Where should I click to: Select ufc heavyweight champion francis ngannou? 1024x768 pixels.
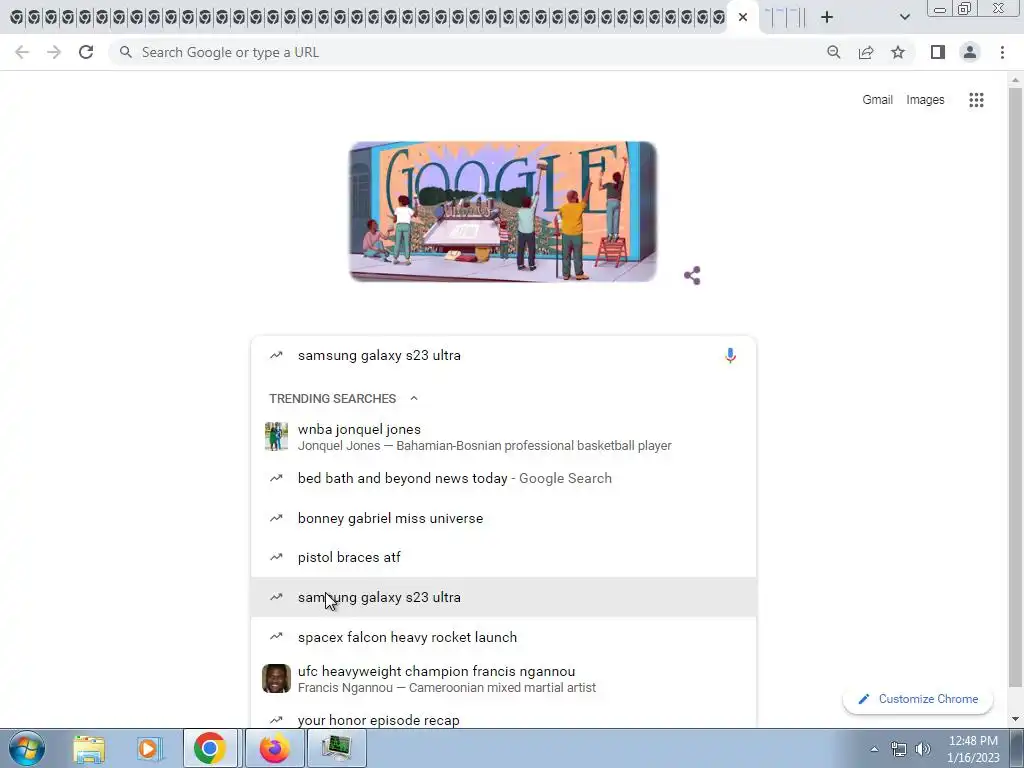tap(504, 679)
